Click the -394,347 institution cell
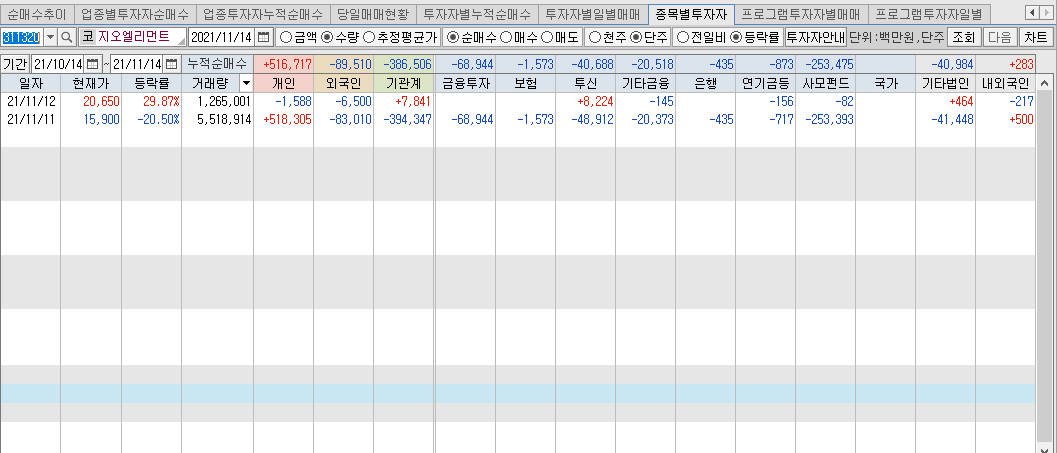Screen dimensions: 1057x453 tap(404, 119)
